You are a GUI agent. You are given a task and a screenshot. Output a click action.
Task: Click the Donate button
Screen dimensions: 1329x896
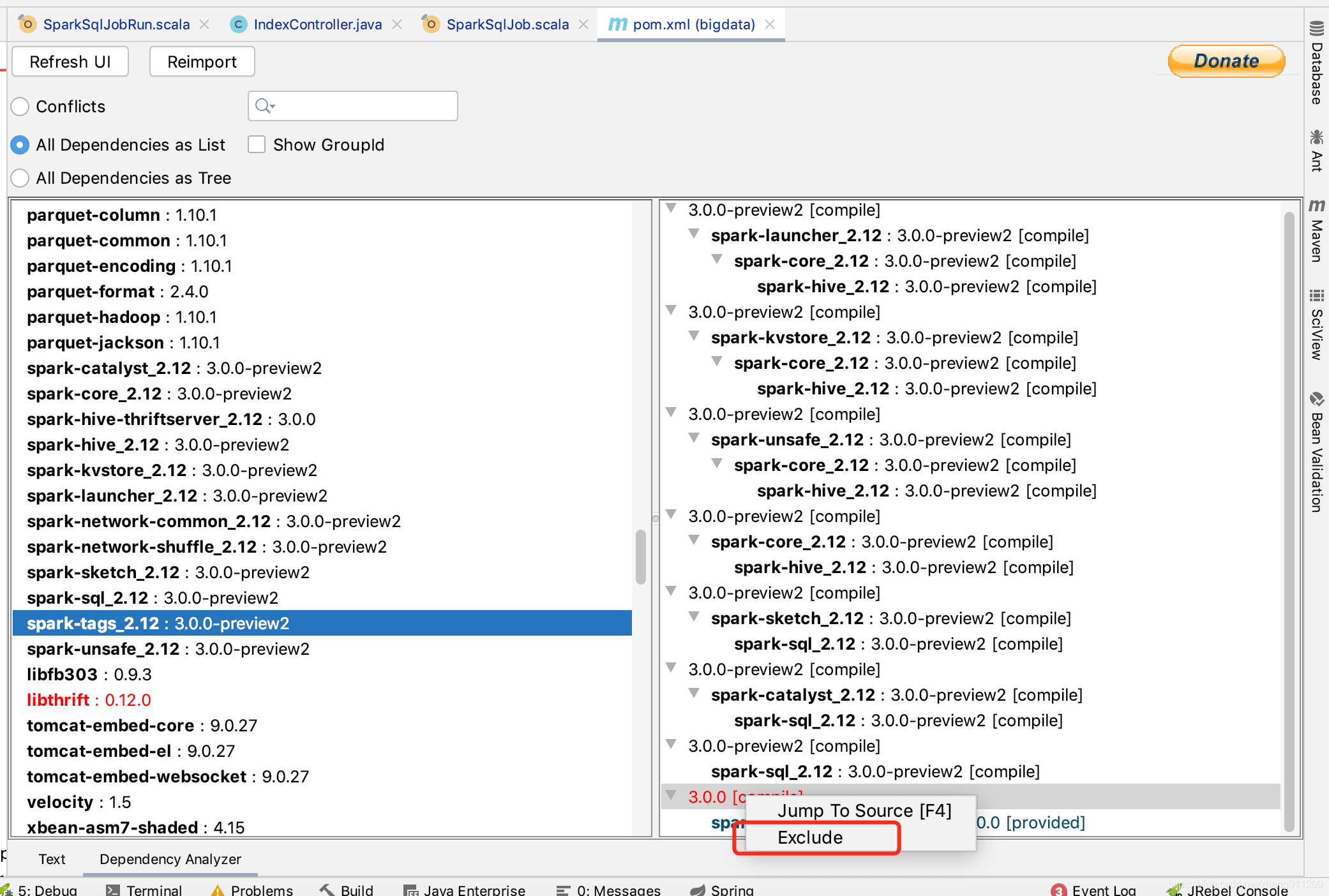click(x=1226, y=61)
